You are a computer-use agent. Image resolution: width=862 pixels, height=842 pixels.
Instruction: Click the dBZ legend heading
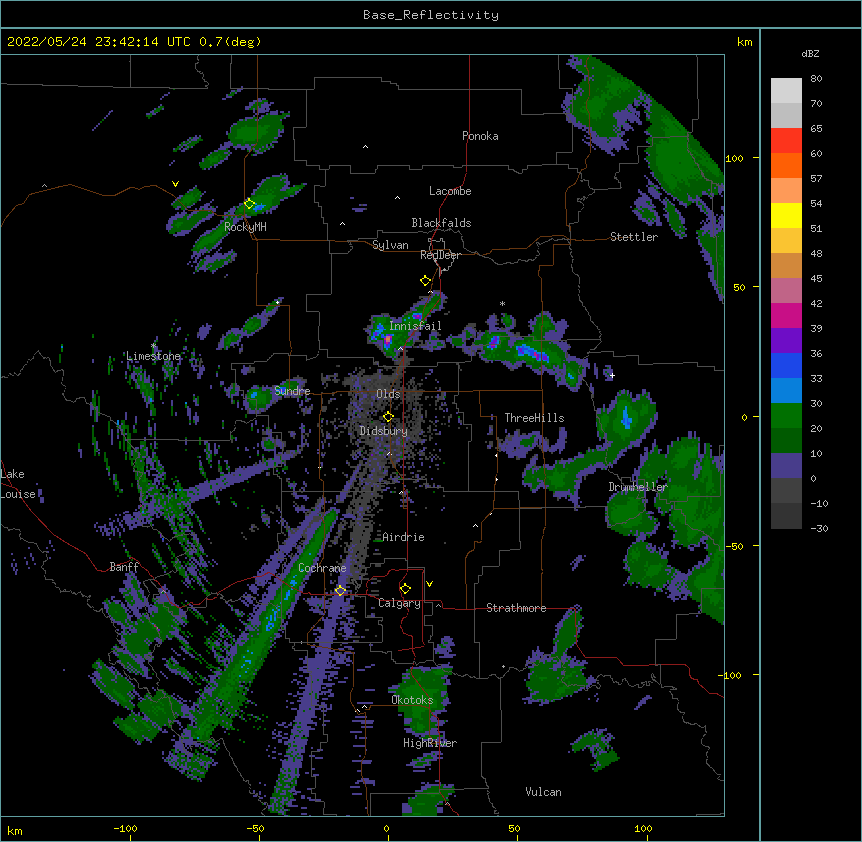tap(810, 54)
